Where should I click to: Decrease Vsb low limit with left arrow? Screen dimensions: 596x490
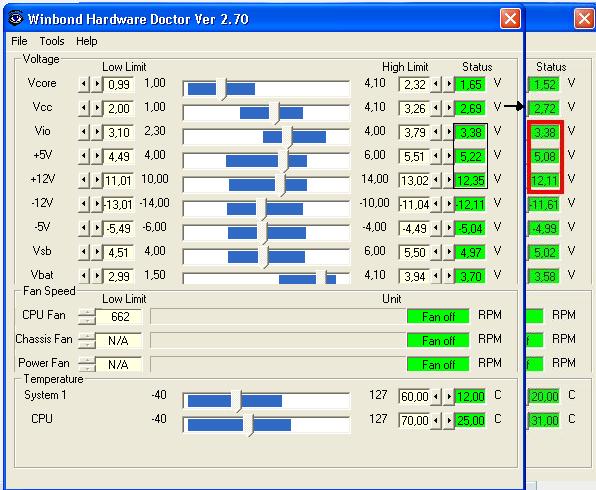click(84, 252)
